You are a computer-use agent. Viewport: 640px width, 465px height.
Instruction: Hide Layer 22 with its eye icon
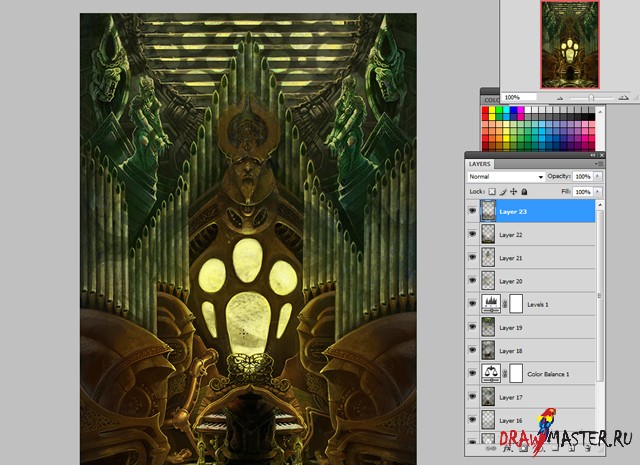(473, 234)
